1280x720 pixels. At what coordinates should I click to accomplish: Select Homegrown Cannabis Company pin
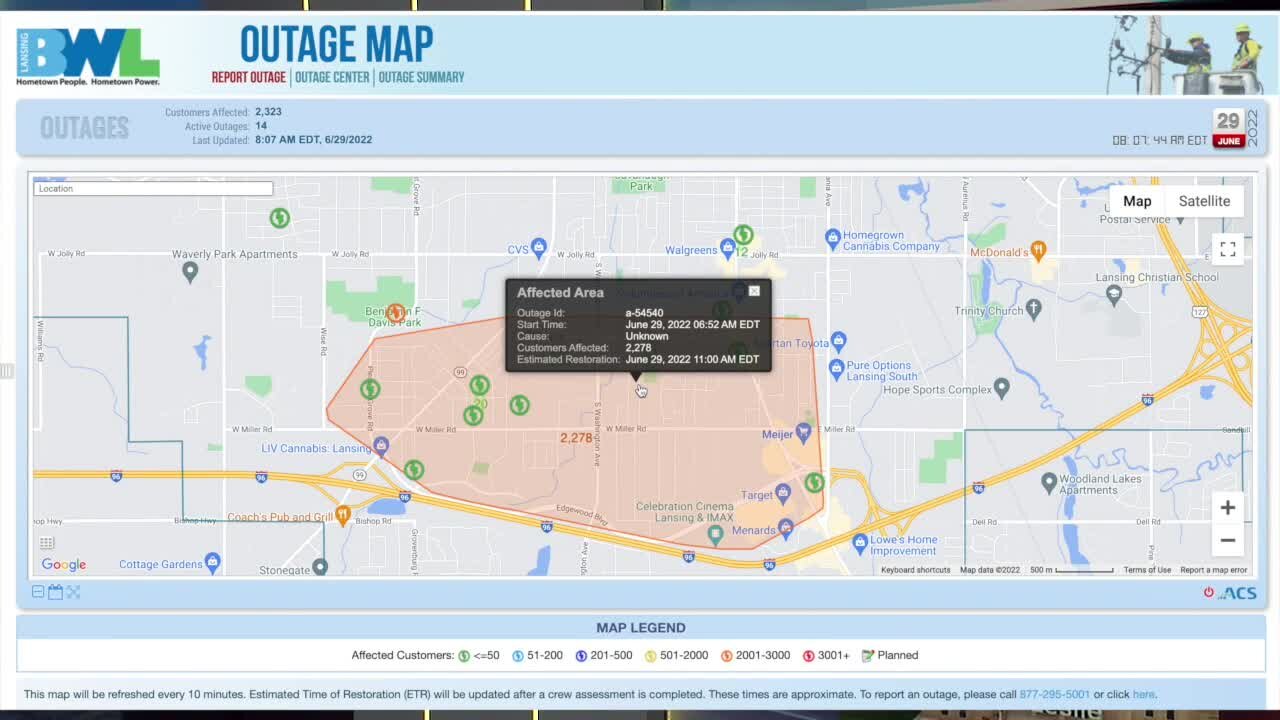tap(832, 238)
